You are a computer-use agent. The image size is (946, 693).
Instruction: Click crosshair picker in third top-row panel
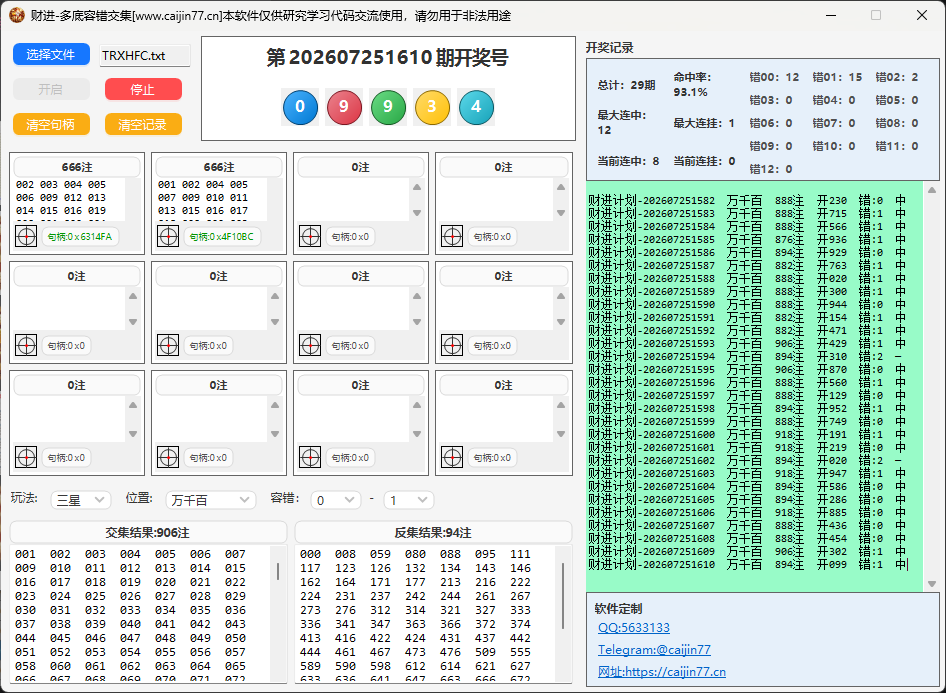pyautogui.click(x=310, y=236)
